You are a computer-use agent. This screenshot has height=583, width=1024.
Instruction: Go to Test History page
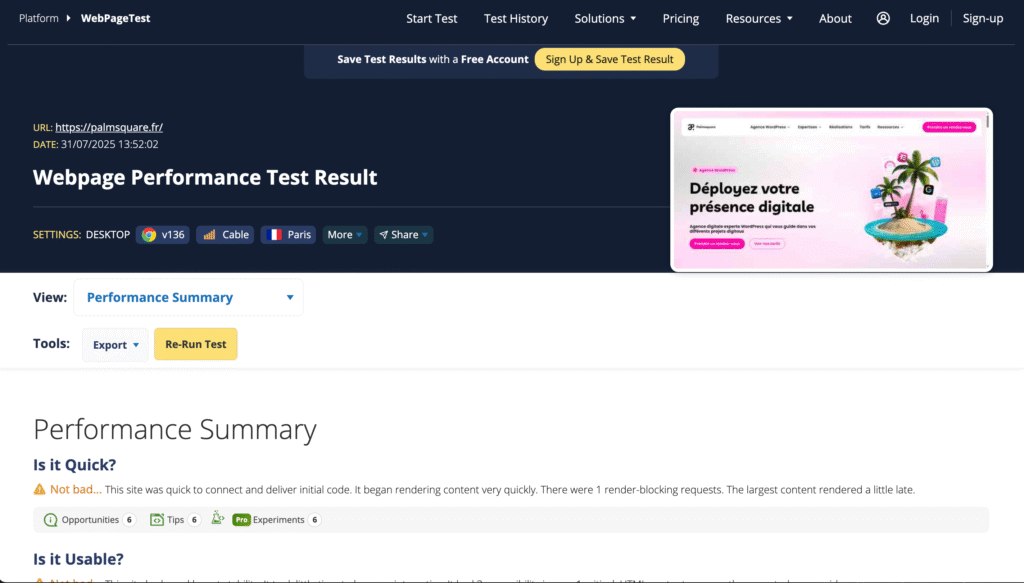click(515, 18)
